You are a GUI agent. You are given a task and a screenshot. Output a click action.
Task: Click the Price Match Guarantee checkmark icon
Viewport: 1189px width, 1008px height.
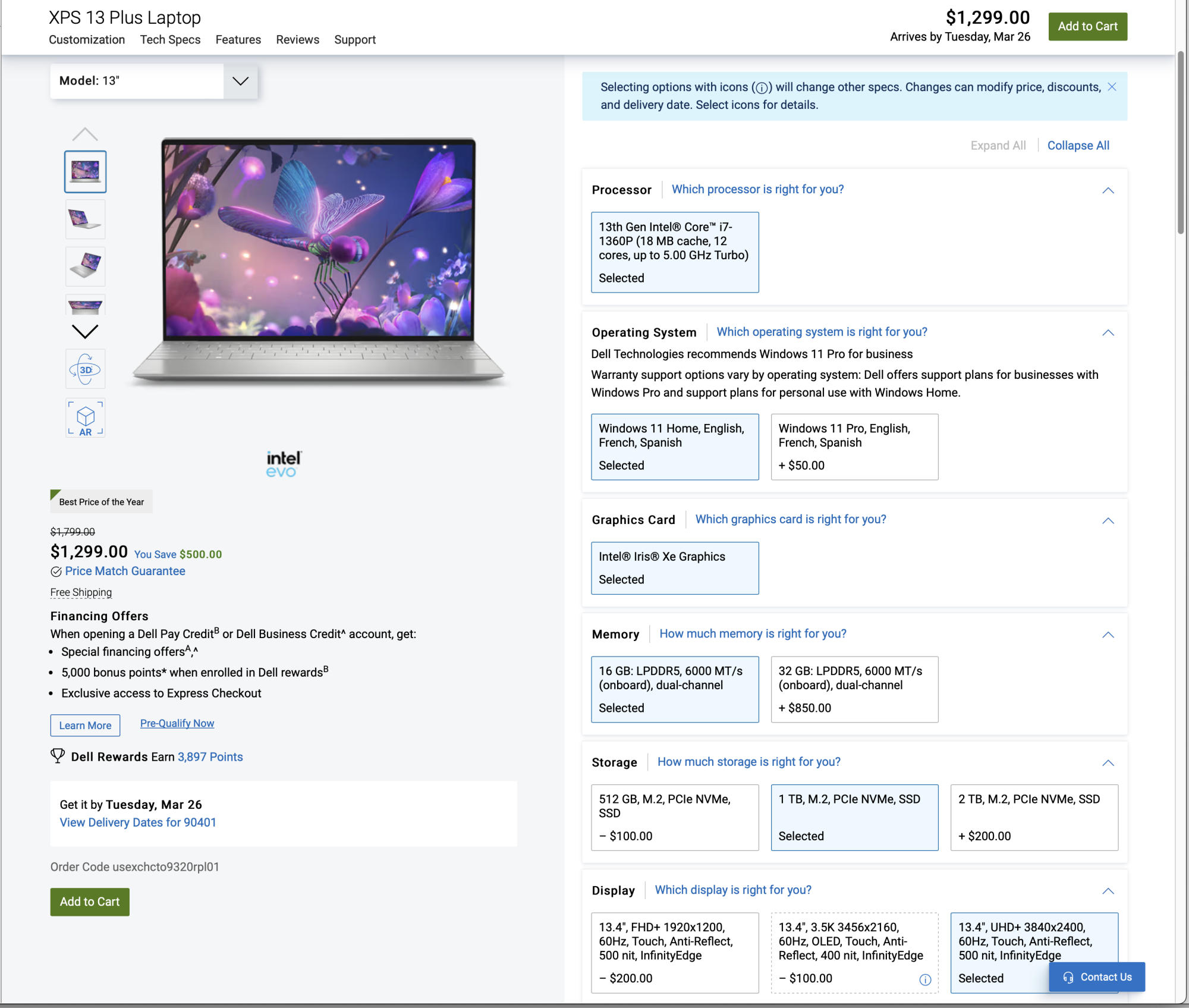(x=56, y=571)
